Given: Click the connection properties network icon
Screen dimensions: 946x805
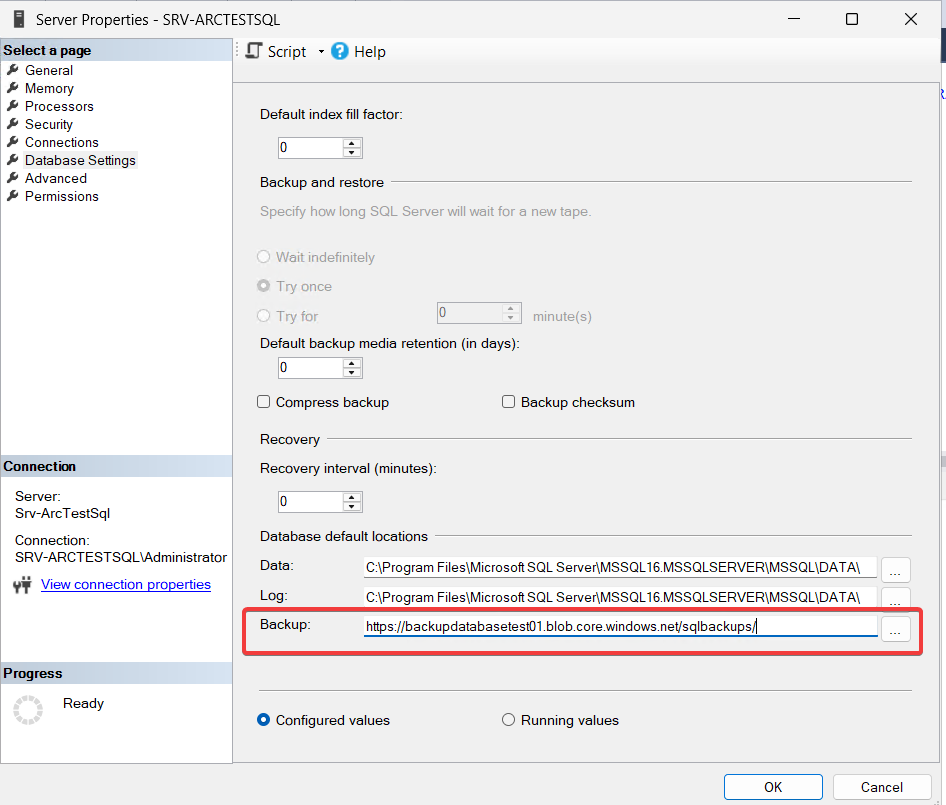Looking at the screenshot, I should 22,585.
